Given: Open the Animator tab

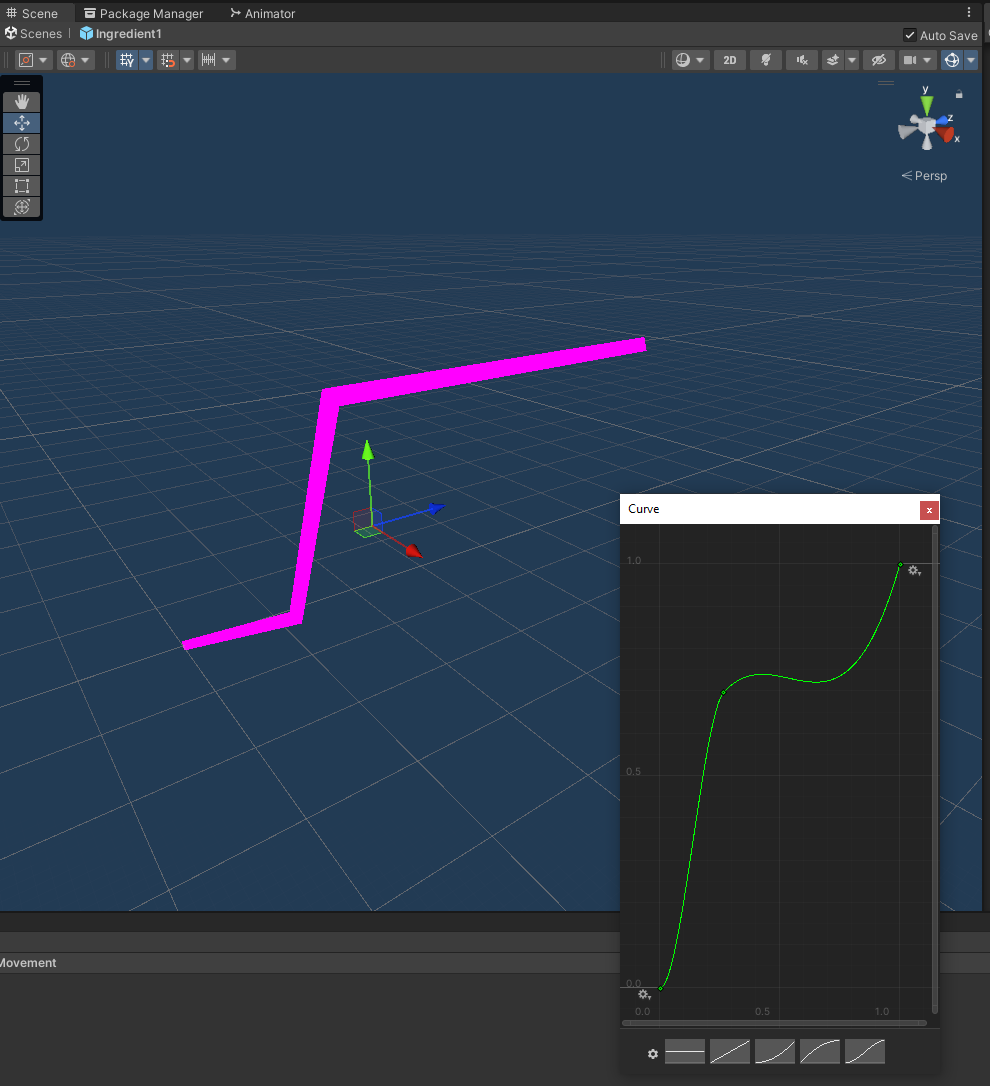Looking at the screenshot, I should tap(262, 13).
